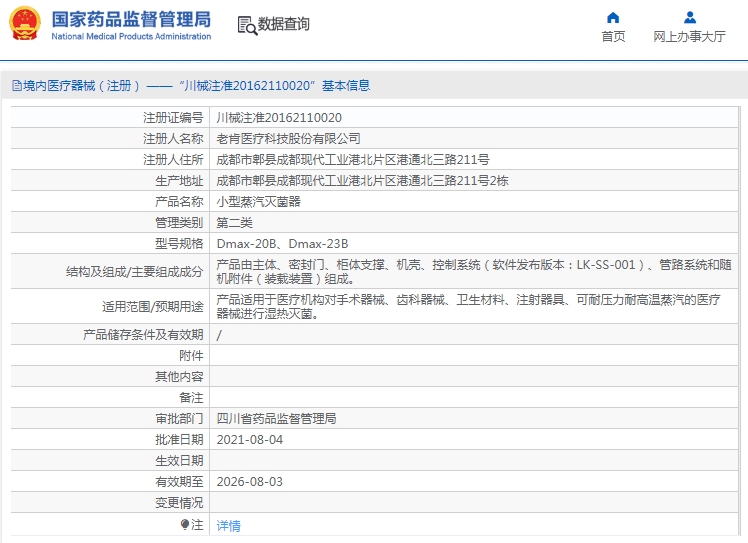748x543 pixels.
Task: Click National Medical Products Administration text
Action: coord(131,36)
